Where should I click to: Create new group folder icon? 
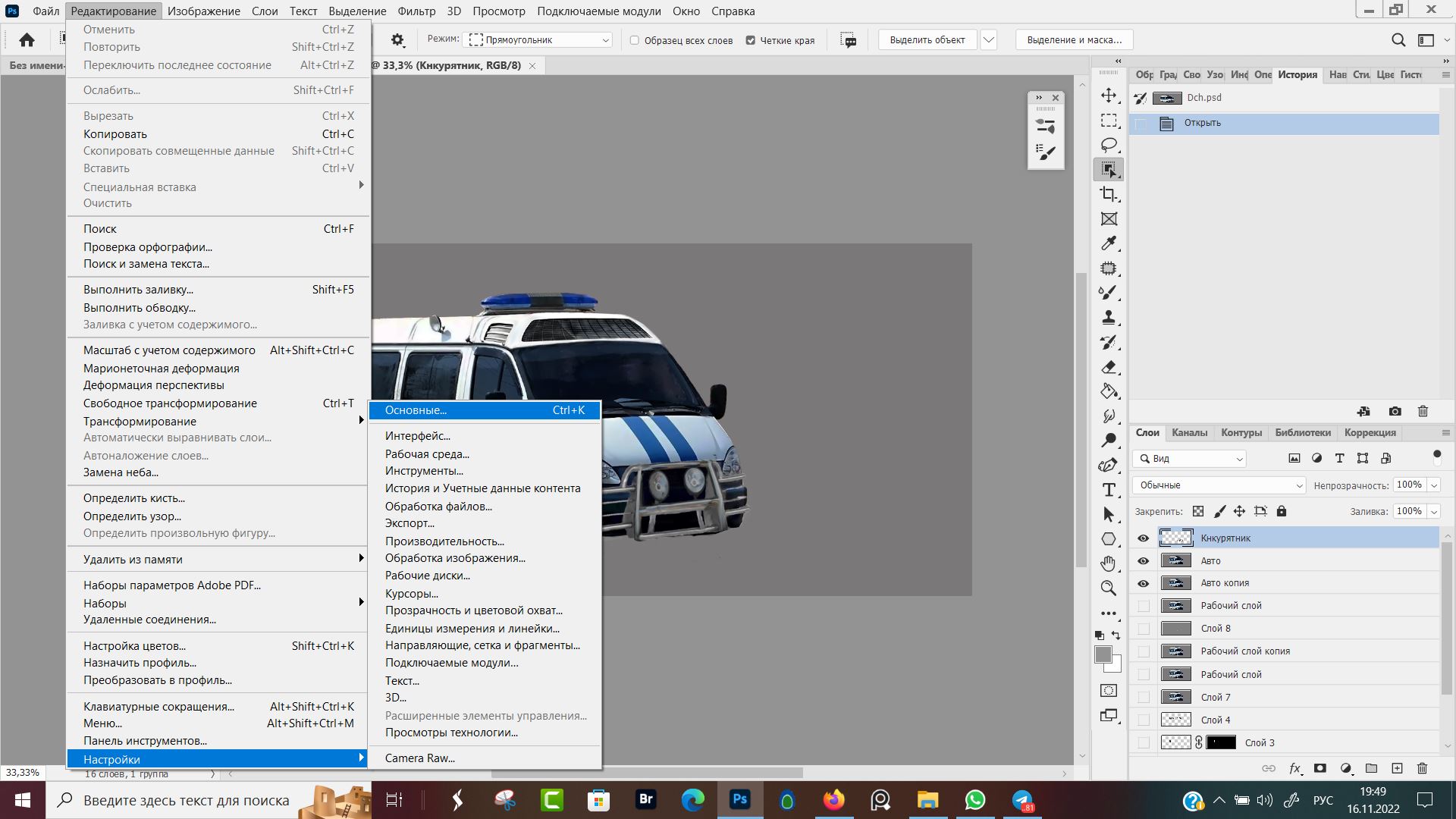coord(1371,768)
